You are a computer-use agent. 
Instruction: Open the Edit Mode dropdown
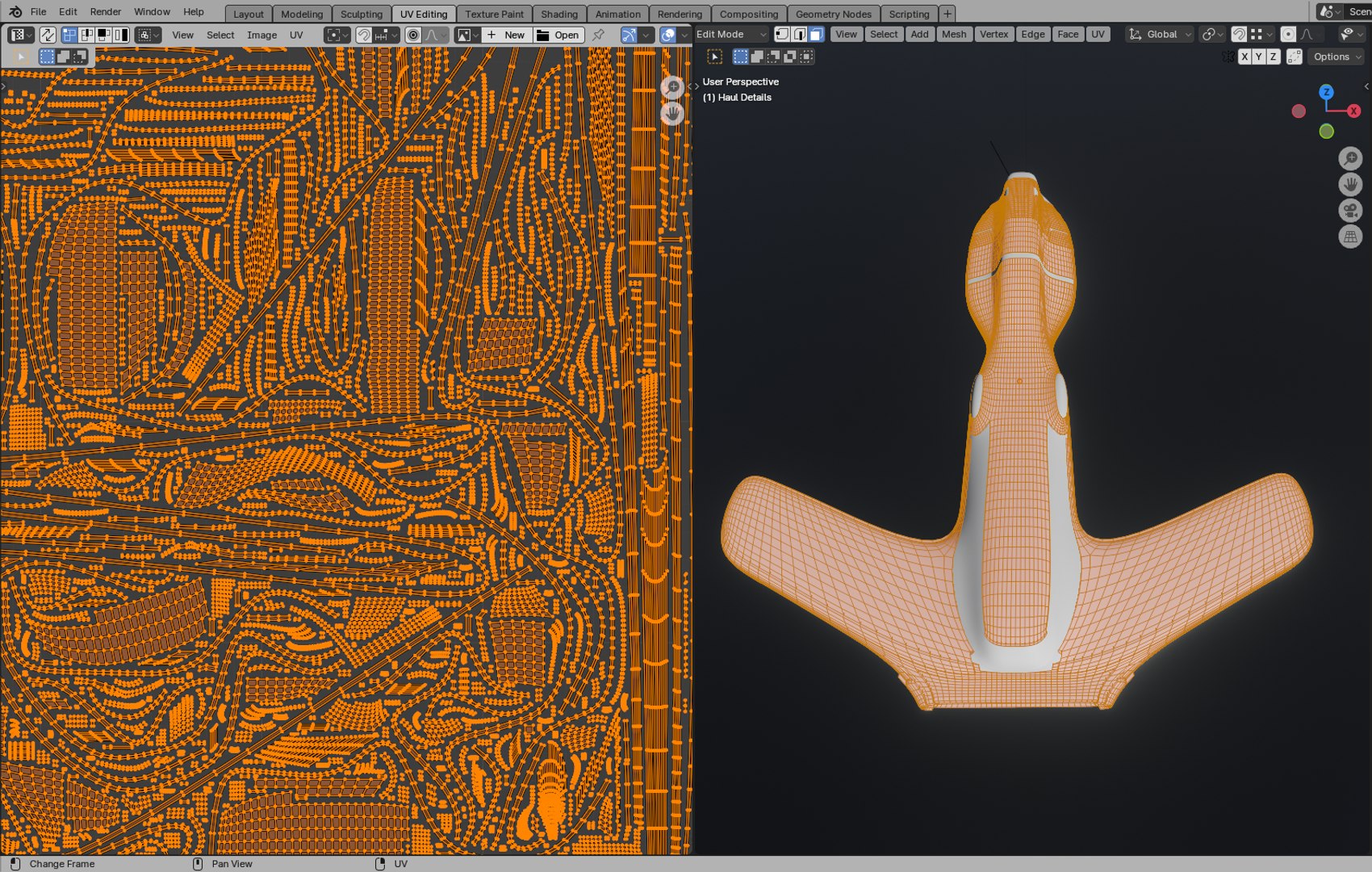[x=731, y=34]
